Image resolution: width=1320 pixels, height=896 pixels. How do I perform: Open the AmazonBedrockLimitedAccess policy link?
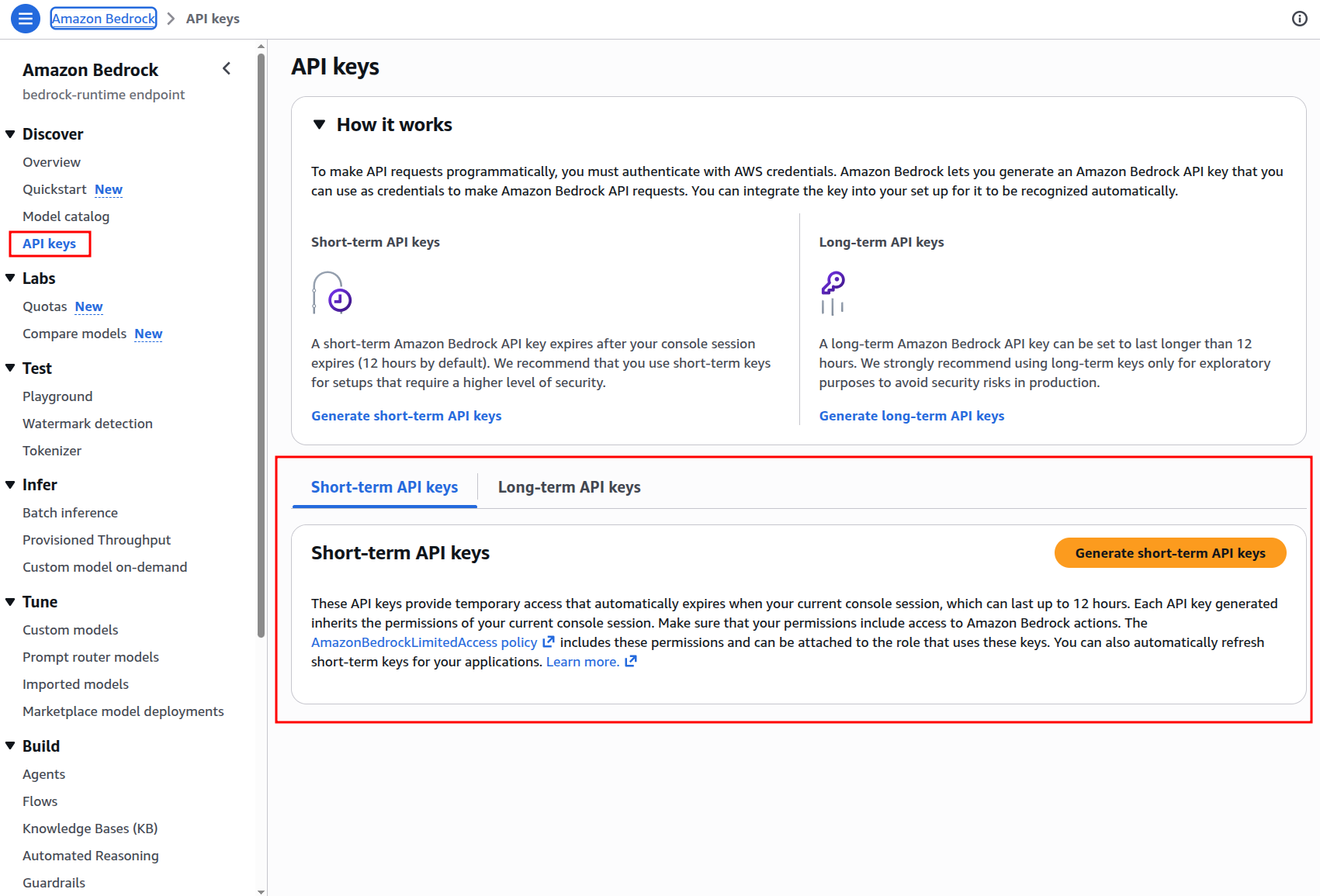424,642
